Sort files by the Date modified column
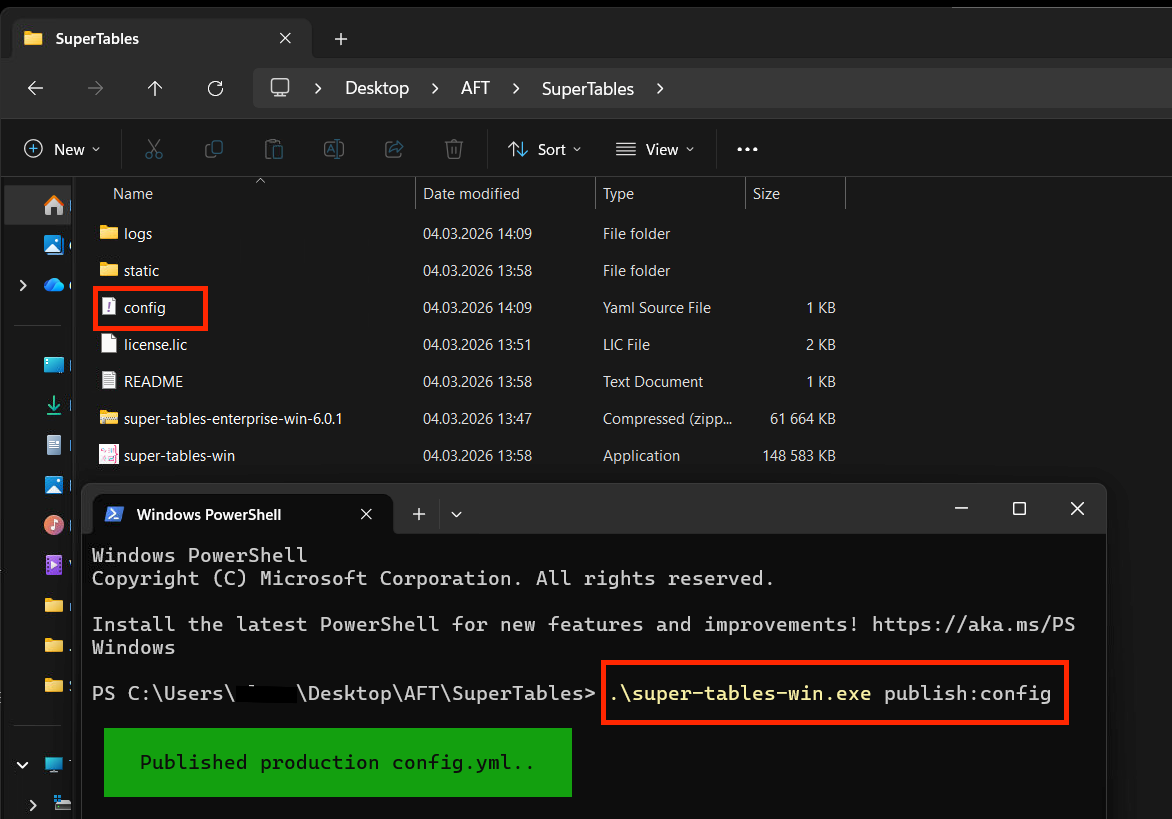This screenshot has height=819, width=1172. pyautogui.click(x=471, y=194)
